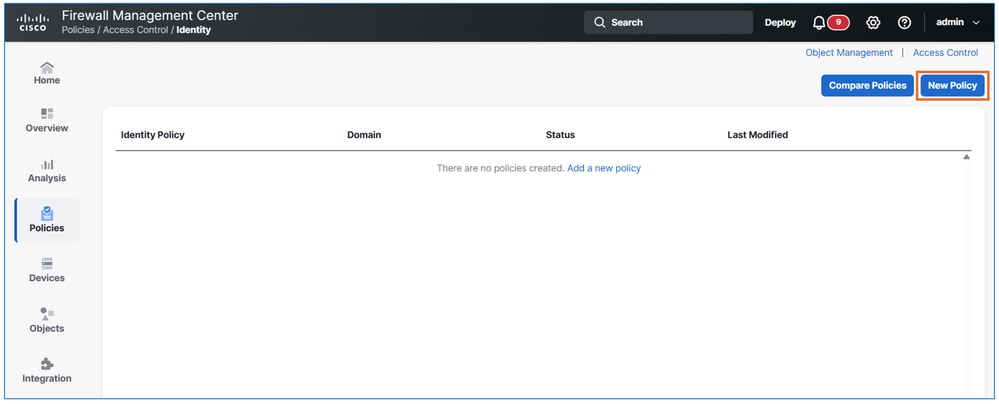
Task: Click the search magnifier icon
Action: point(600,22)
